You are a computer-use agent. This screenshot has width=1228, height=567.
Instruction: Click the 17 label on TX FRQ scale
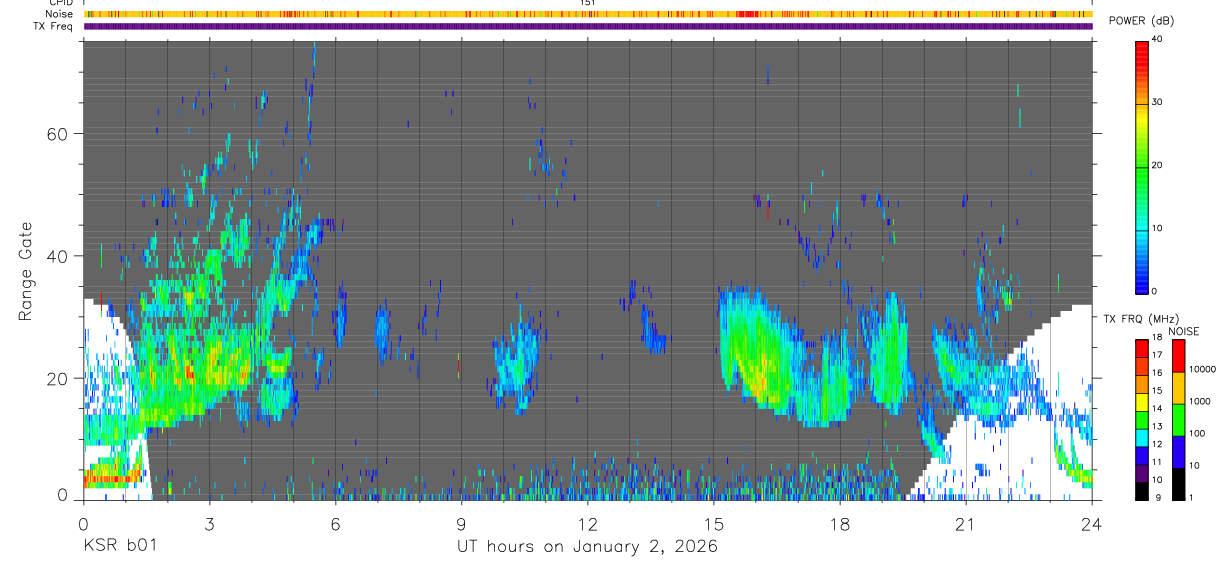click(x=1155, y=355)
